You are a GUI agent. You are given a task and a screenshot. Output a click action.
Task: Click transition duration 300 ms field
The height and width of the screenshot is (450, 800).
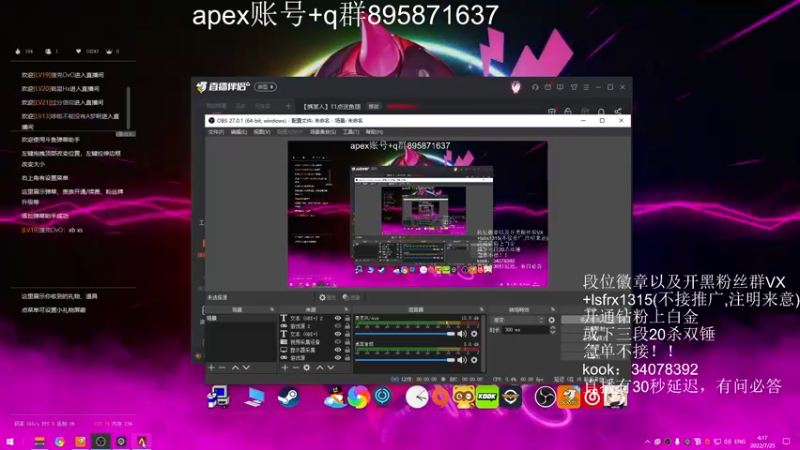point(525,330)
